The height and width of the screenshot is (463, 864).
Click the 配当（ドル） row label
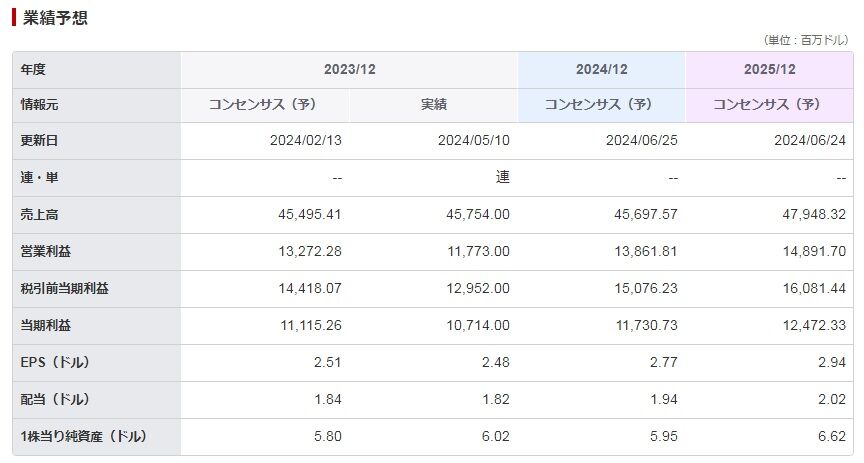55,399
